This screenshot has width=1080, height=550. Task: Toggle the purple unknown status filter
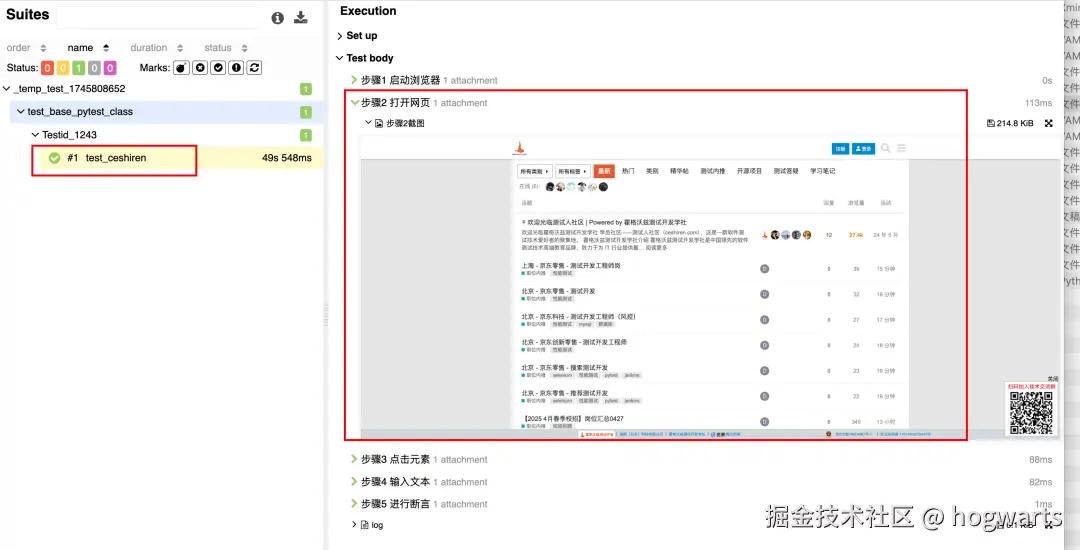110,67
